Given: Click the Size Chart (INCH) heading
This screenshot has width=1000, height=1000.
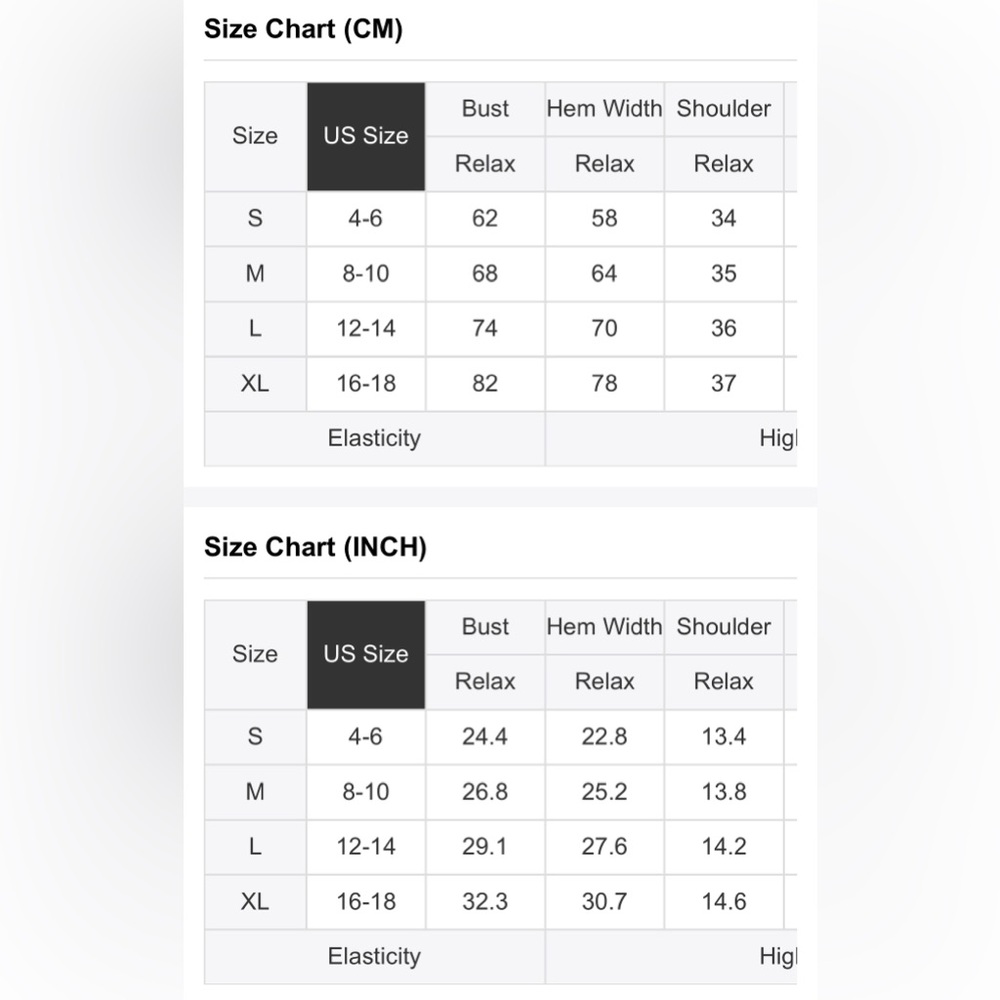Looking at the screenshot, I should [315, 547].
